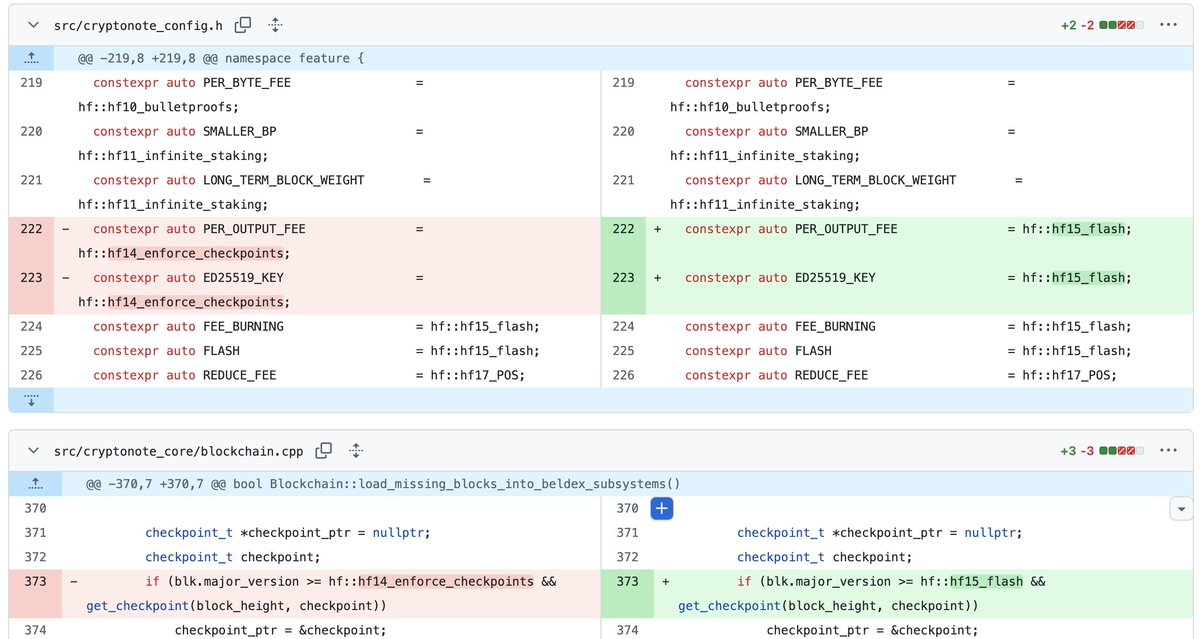Expand lines below line 226 in cryptonote_config.h
This screenshot has width=1200, height=639.
click(31, 400)
